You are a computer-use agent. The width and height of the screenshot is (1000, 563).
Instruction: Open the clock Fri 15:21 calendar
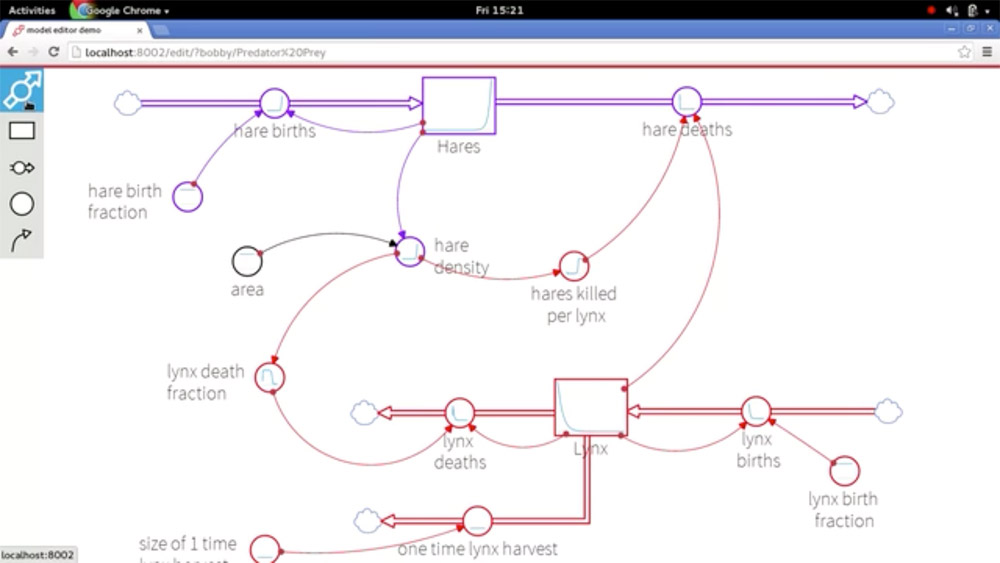click(499, 10)
